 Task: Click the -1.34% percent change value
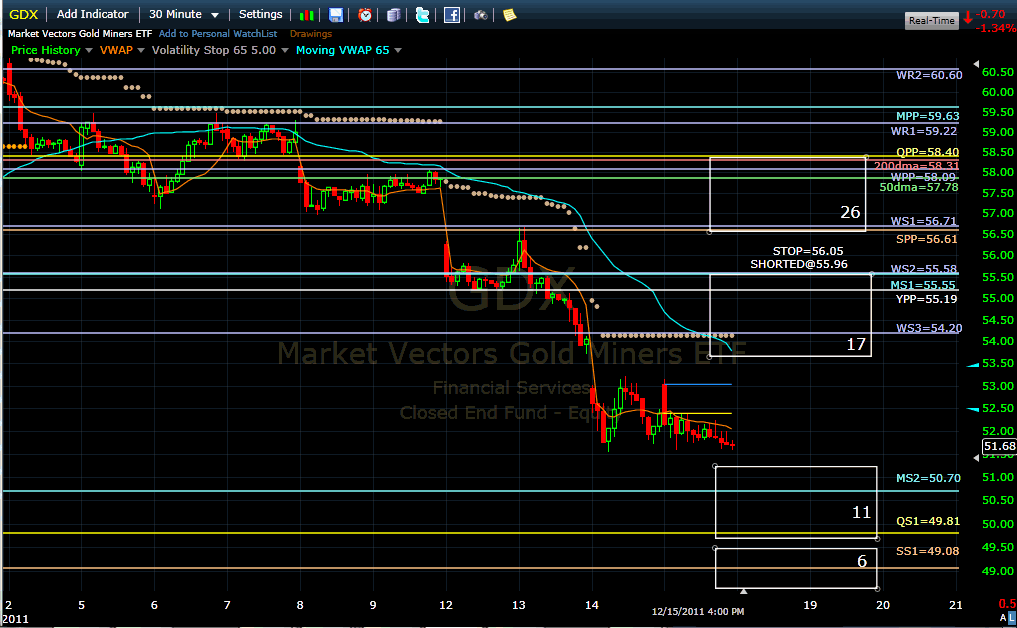996,29
